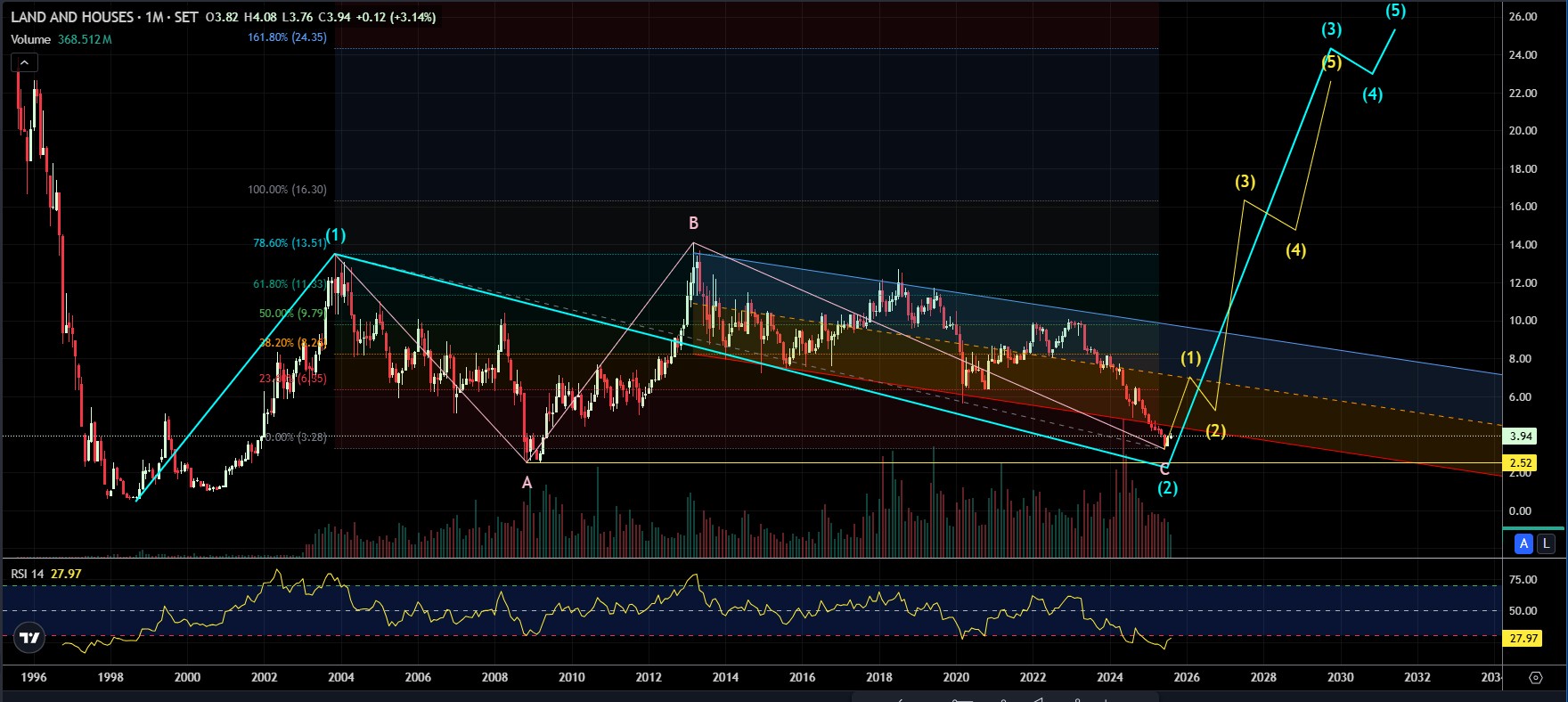Click the 50.00 level on RSI axis

click(x=1523, y=611)
